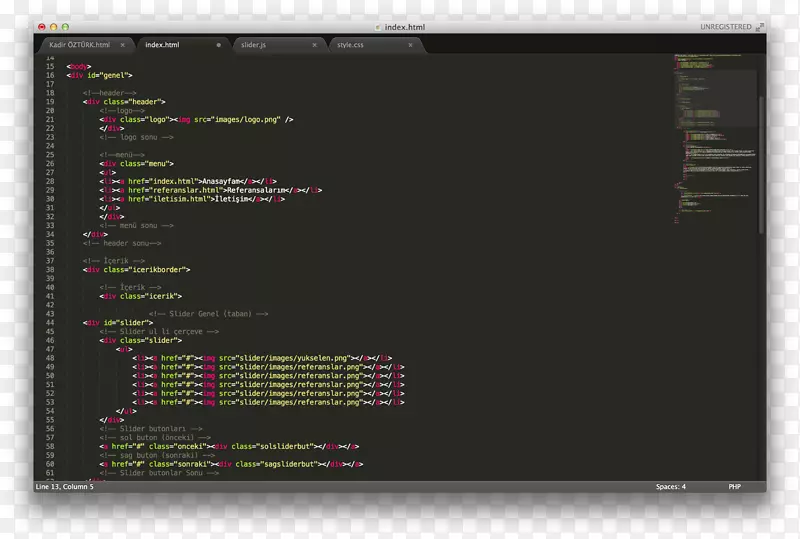This screenshot has width=800, height=539.
Task: Click the Line 13, Column 5 status text
Action: (x=64, y=487)
